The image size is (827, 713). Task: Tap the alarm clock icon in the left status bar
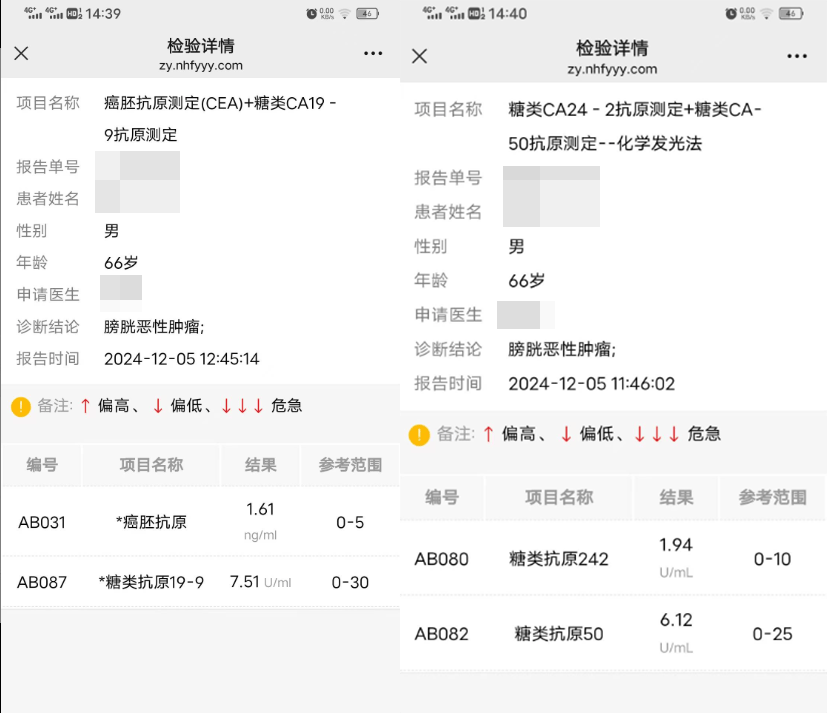[x=313, y=13]
